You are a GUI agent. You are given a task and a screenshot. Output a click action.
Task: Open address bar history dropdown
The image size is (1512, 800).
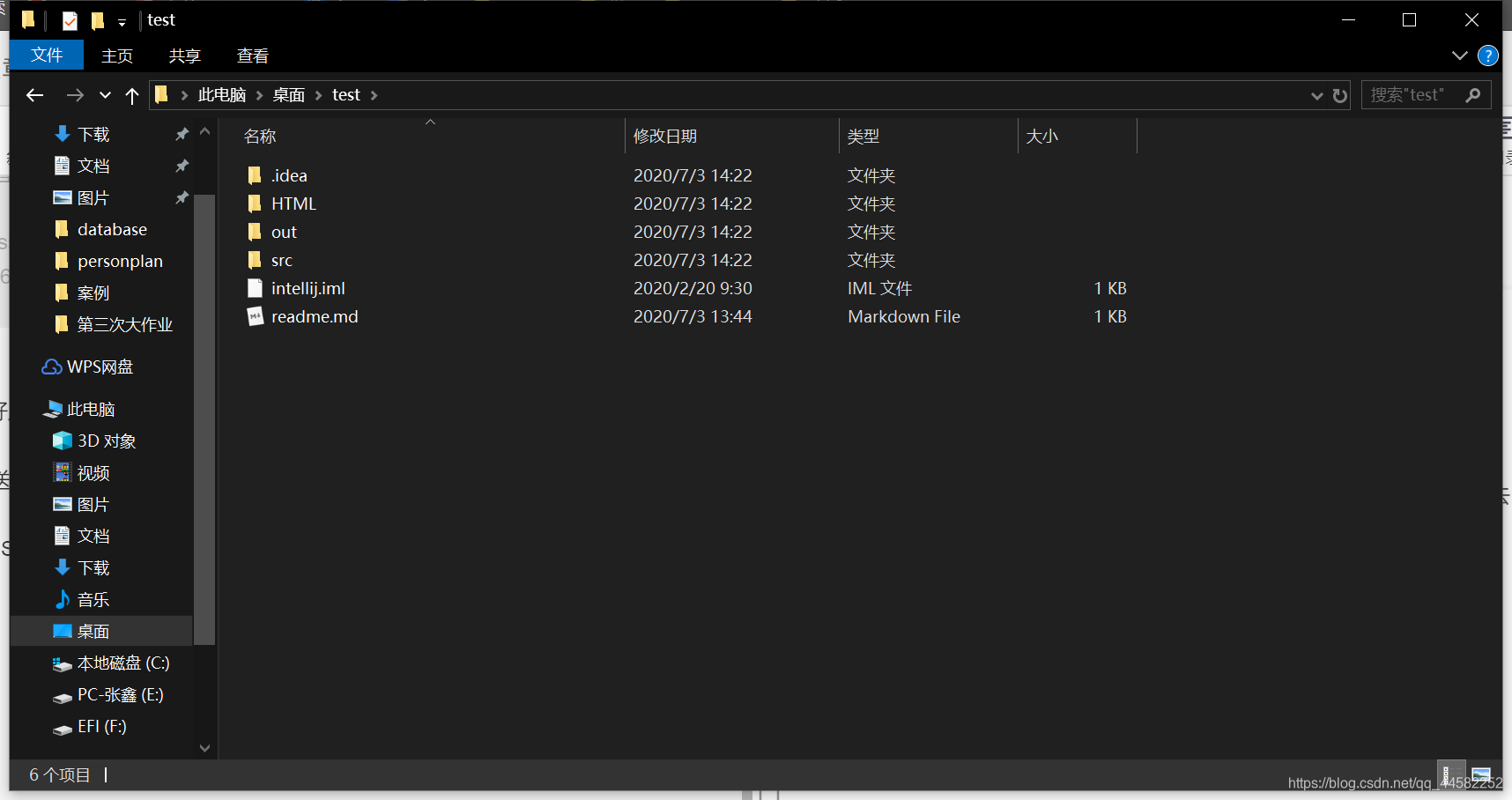[1316, 95]
